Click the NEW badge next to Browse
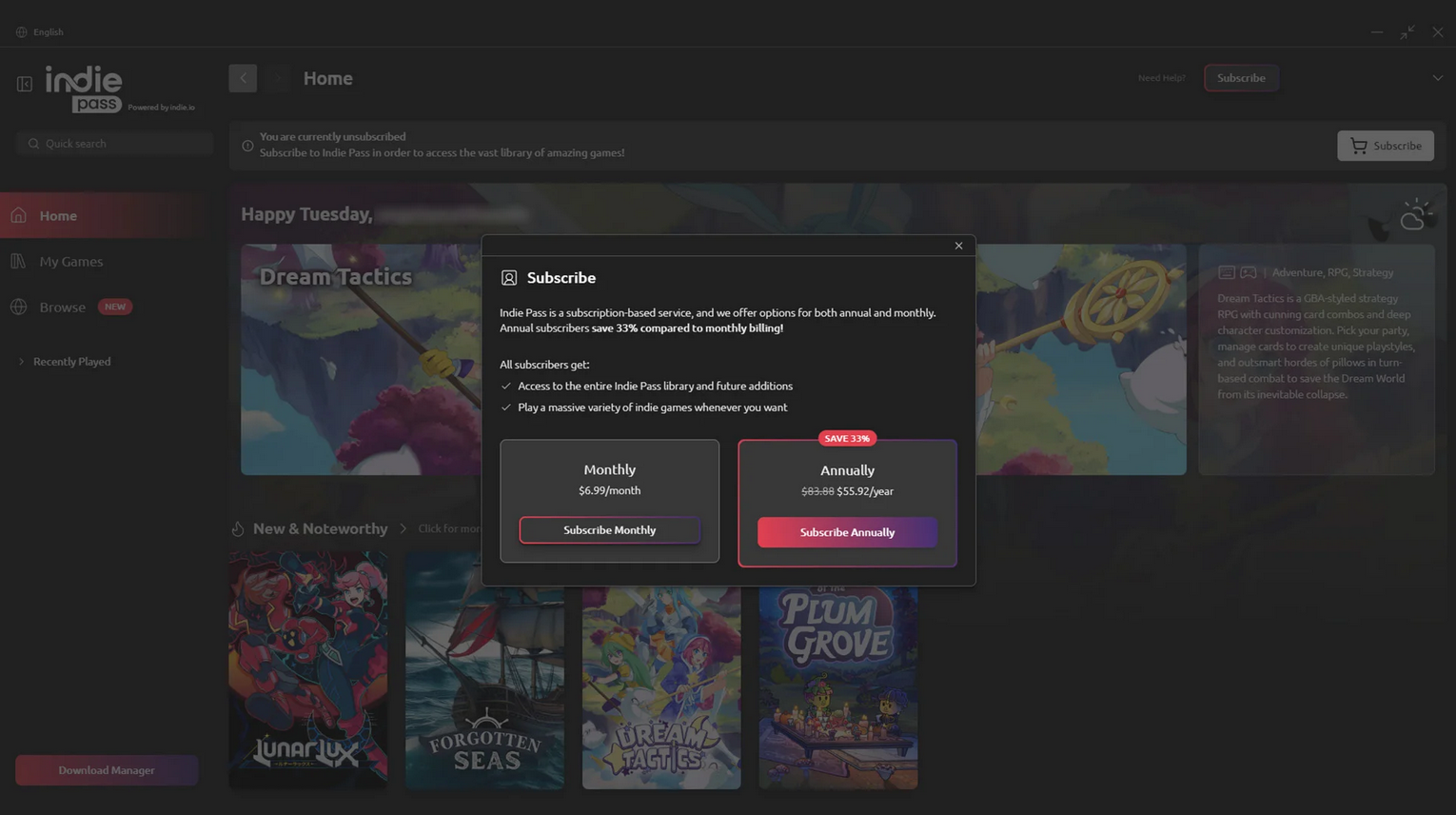1456x815 pixels. coord(115,307)
